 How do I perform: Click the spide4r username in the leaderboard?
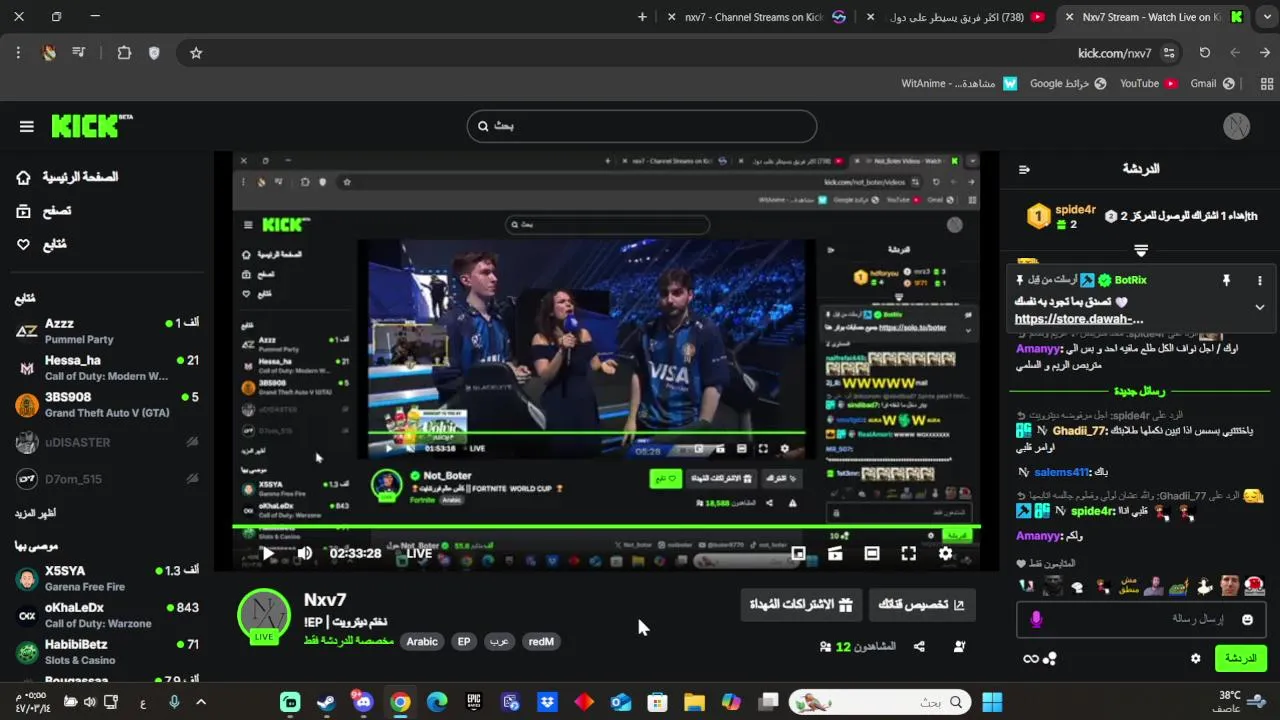tap(1076, 210)
